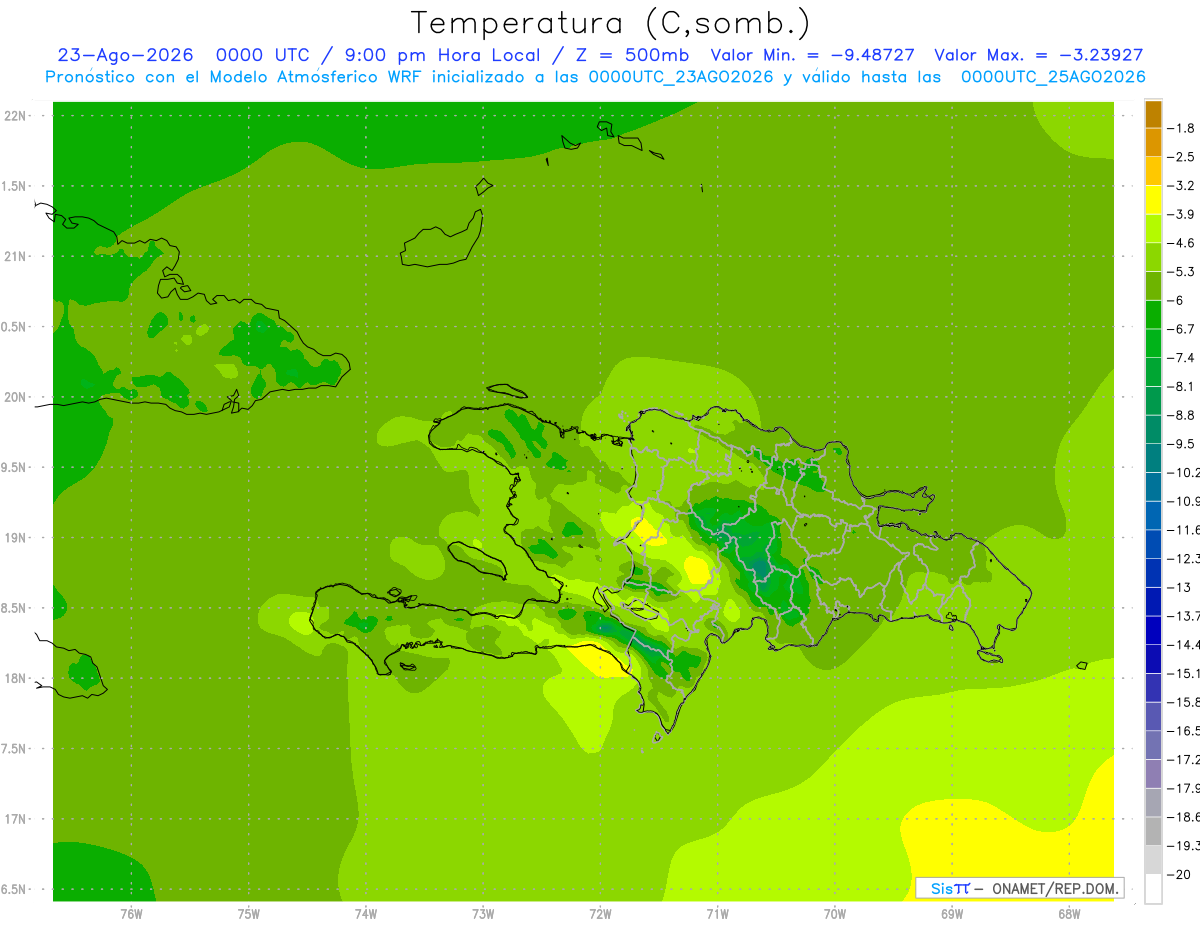
Task: Click the '76W' longitude axis label
Action: 131,914
